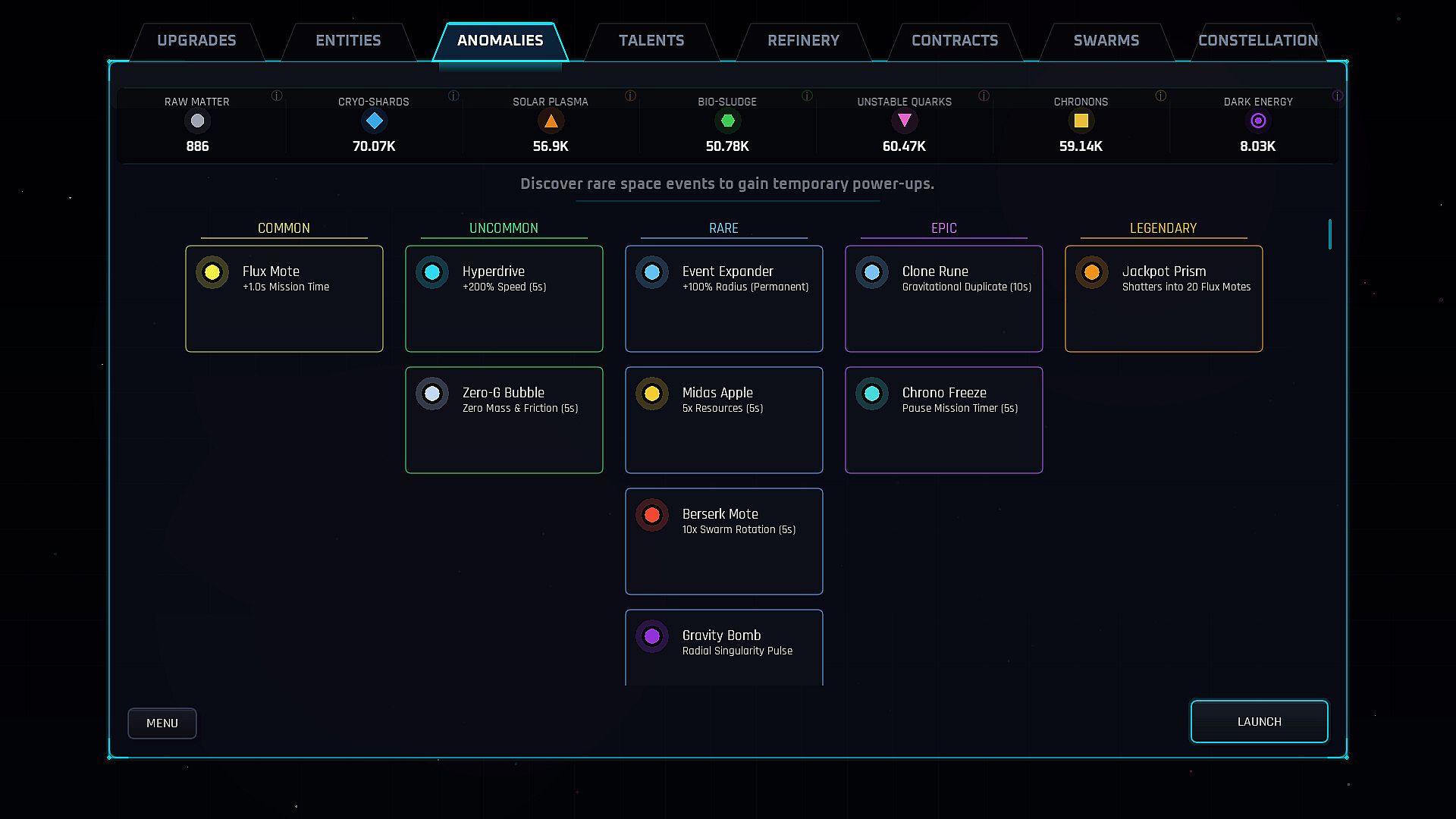The height and width of the screenshot is (819, 1456).
Task: Open the Menu button
Action: 162,723
